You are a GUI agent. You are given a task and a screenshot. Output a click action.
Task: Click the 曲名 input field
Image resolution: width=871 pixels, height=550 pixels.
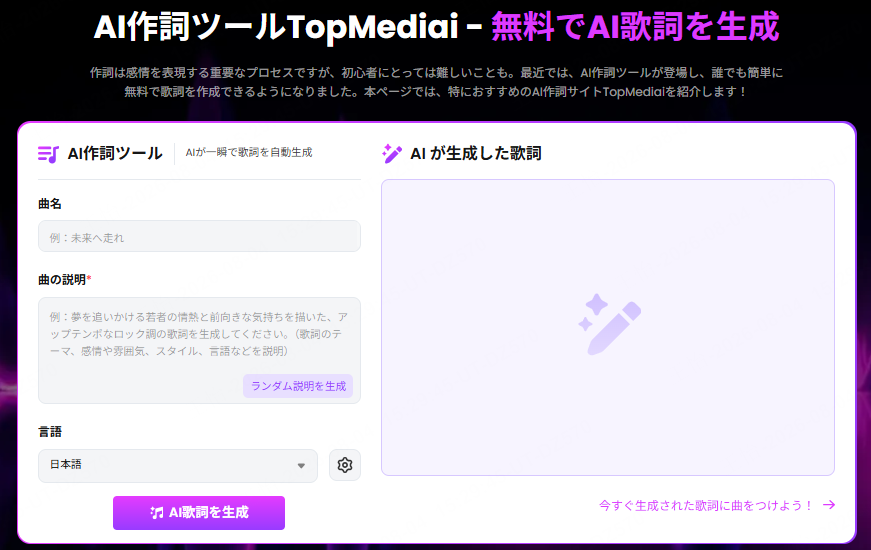click(199, 236)
